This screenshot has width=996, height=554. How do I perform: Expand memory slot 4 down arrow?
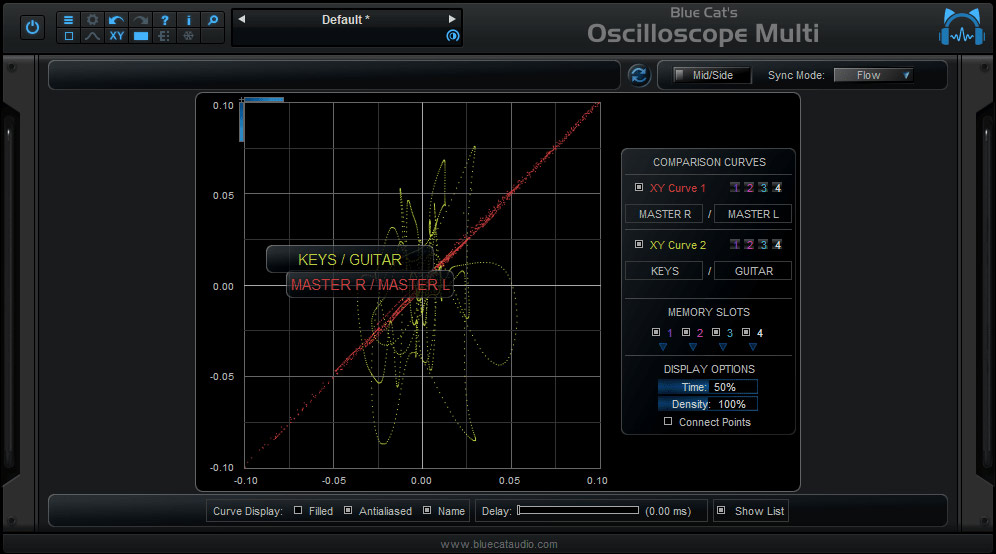point(752,347)
